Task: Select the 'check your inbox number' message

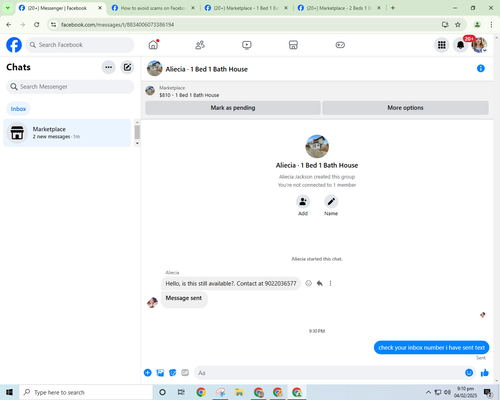Action: point(431,347)
